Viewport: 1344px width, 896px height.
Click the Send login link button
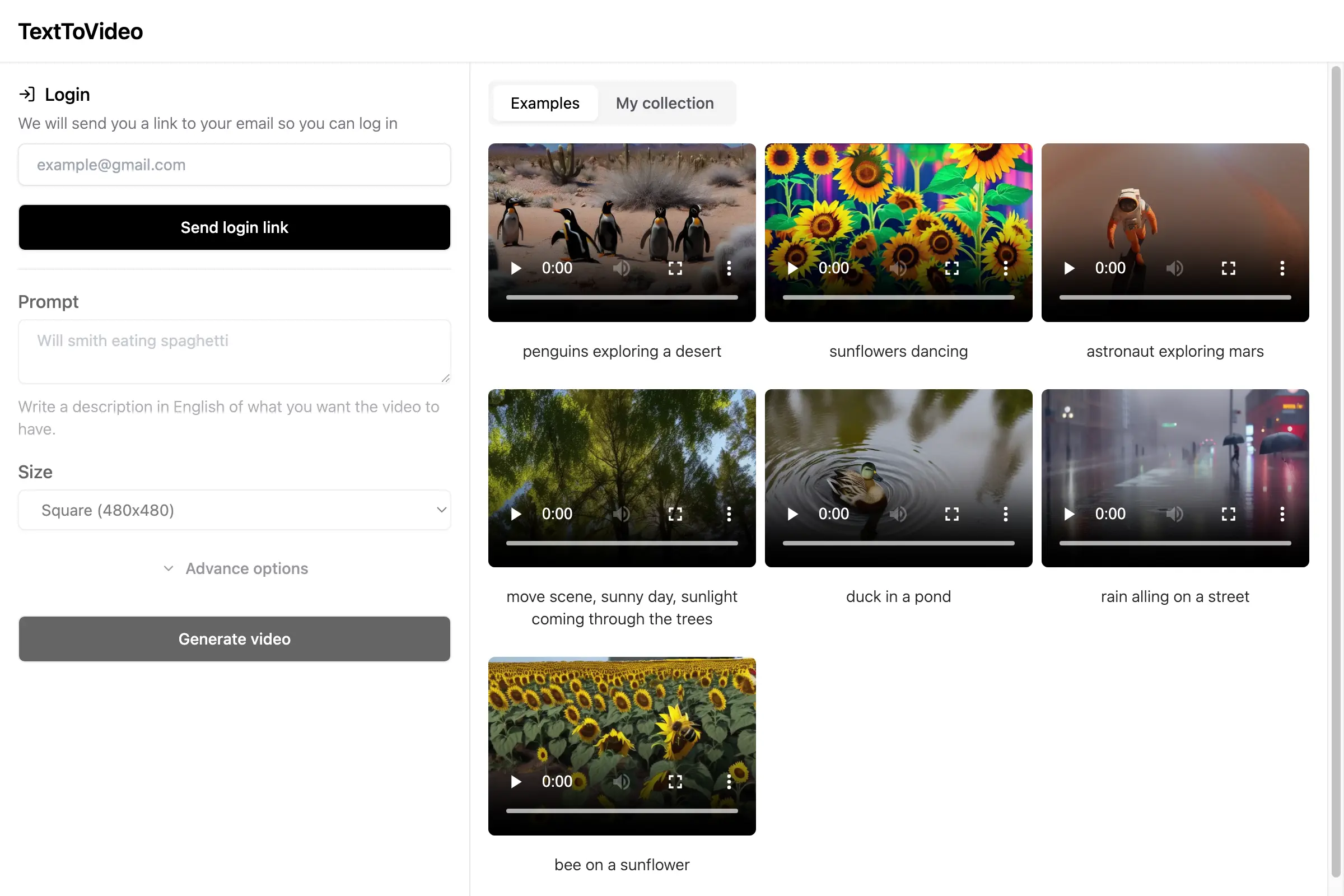coord(234,227)
